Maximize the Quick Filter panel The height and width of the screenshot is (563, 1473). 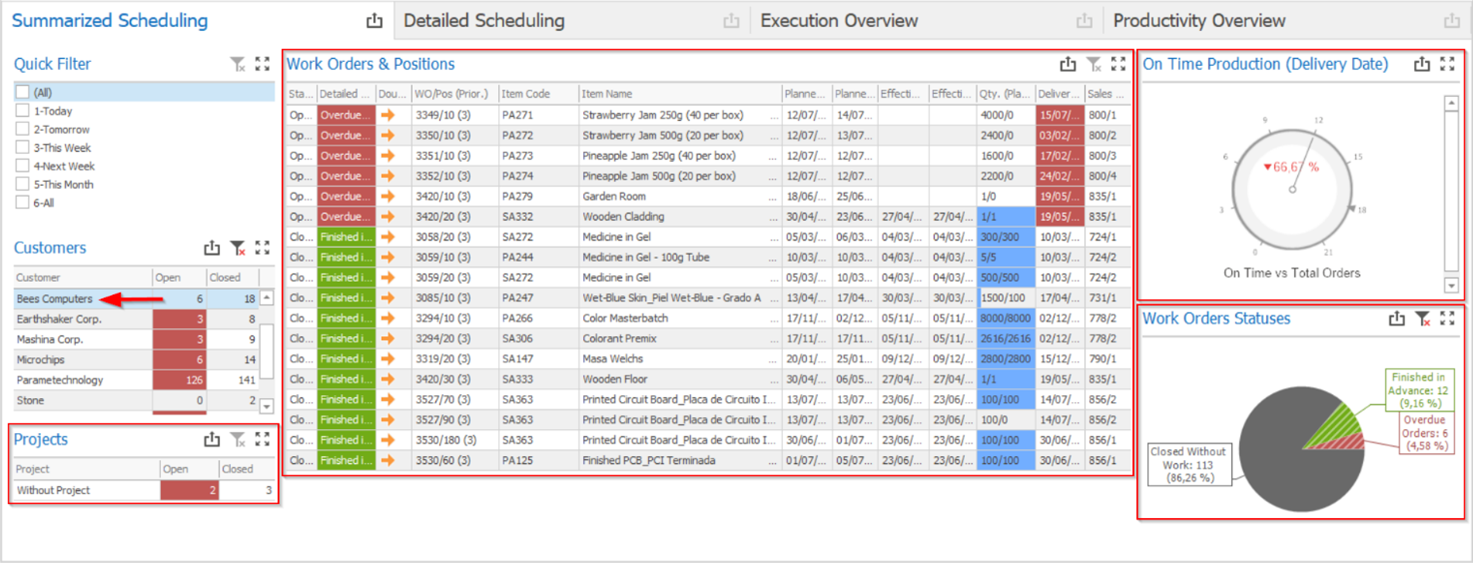(x=262, y=64)
